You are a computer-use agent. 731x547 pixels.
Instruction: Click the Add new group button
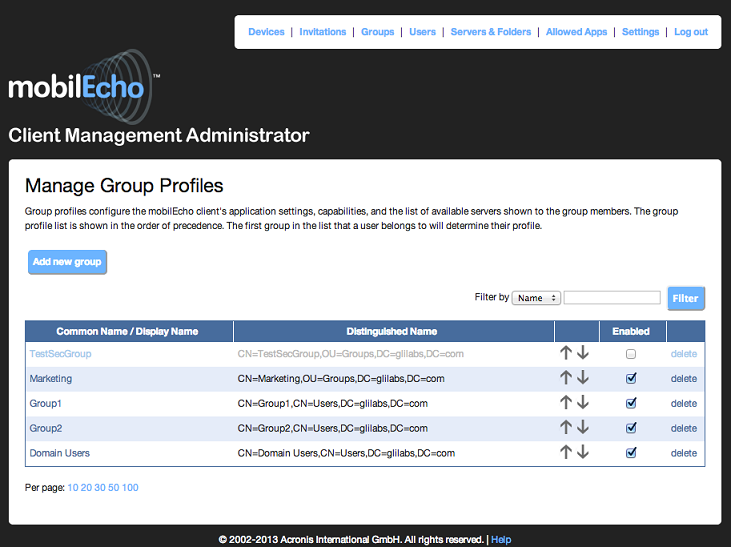coord(67,262)
